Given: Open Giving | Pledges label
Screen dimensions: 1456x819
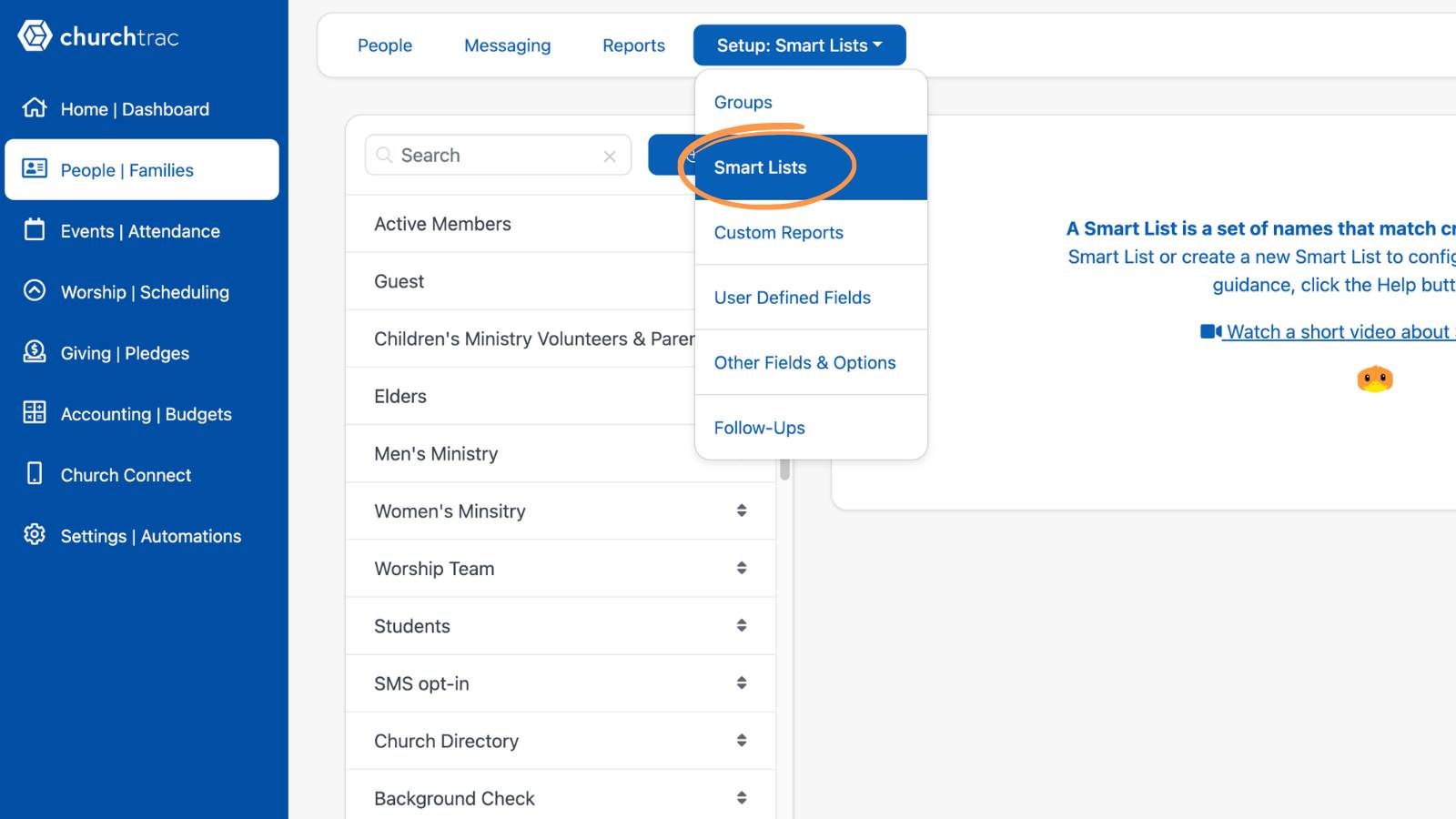Looking at the screenshot, I should click(x=125, y=353).
